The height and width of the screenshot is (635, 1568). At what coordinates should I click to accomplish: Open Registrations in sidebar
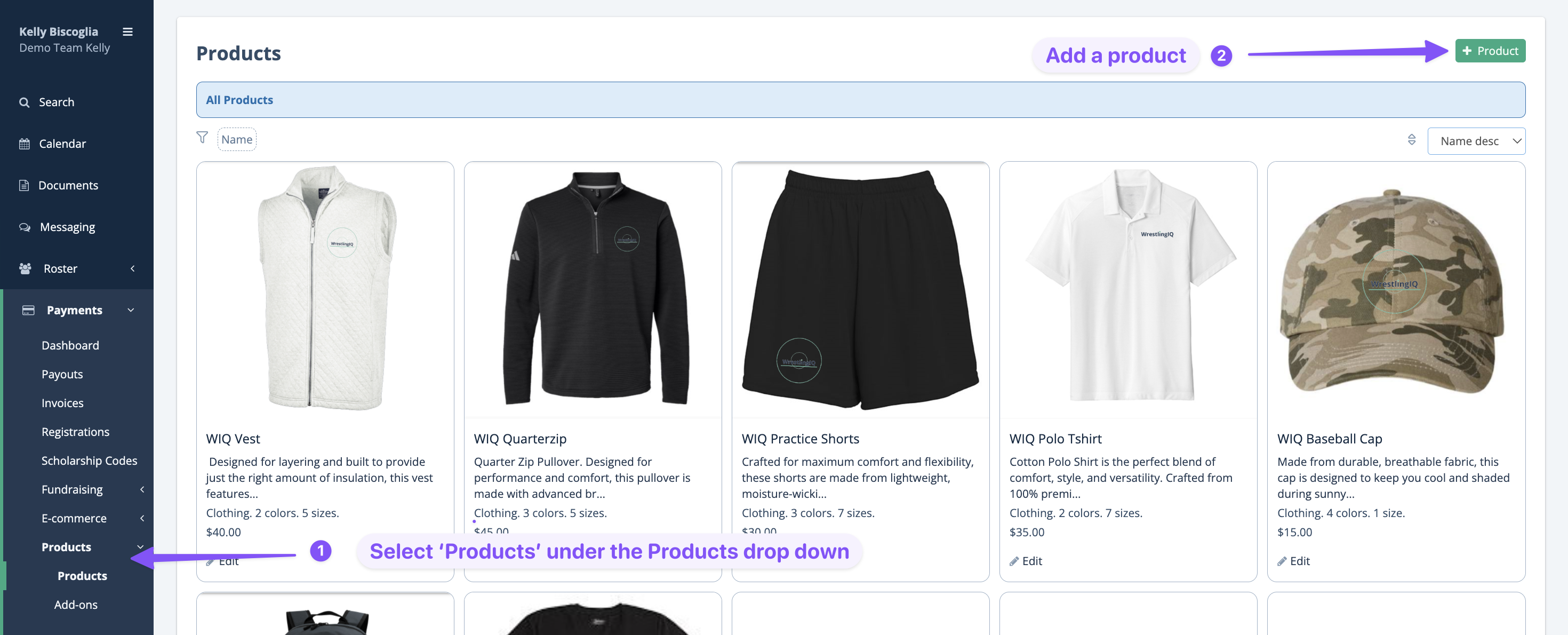coord(76,432)
